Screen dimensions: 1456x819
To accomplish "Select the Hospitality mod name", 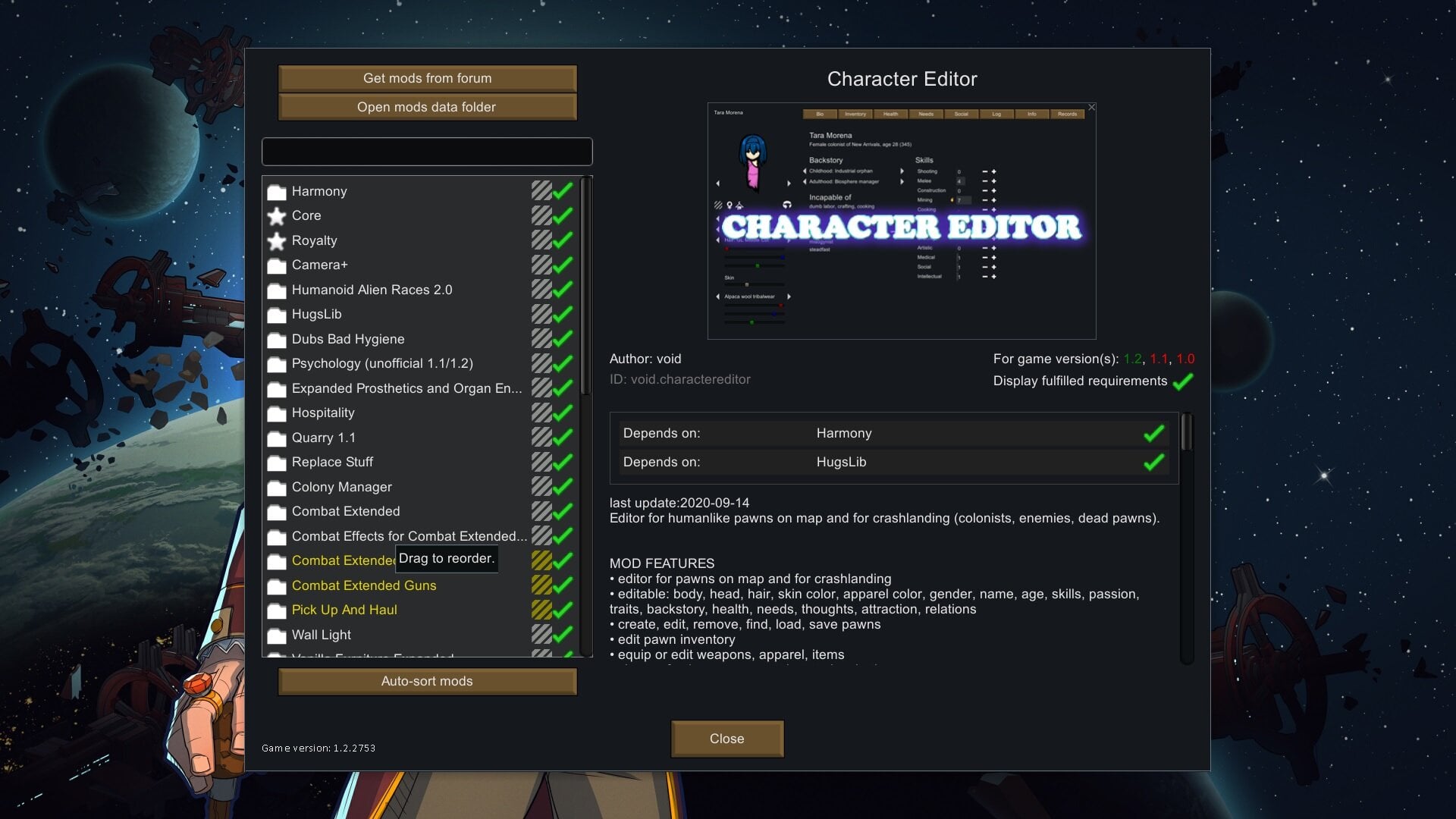I will coord(323,413).
